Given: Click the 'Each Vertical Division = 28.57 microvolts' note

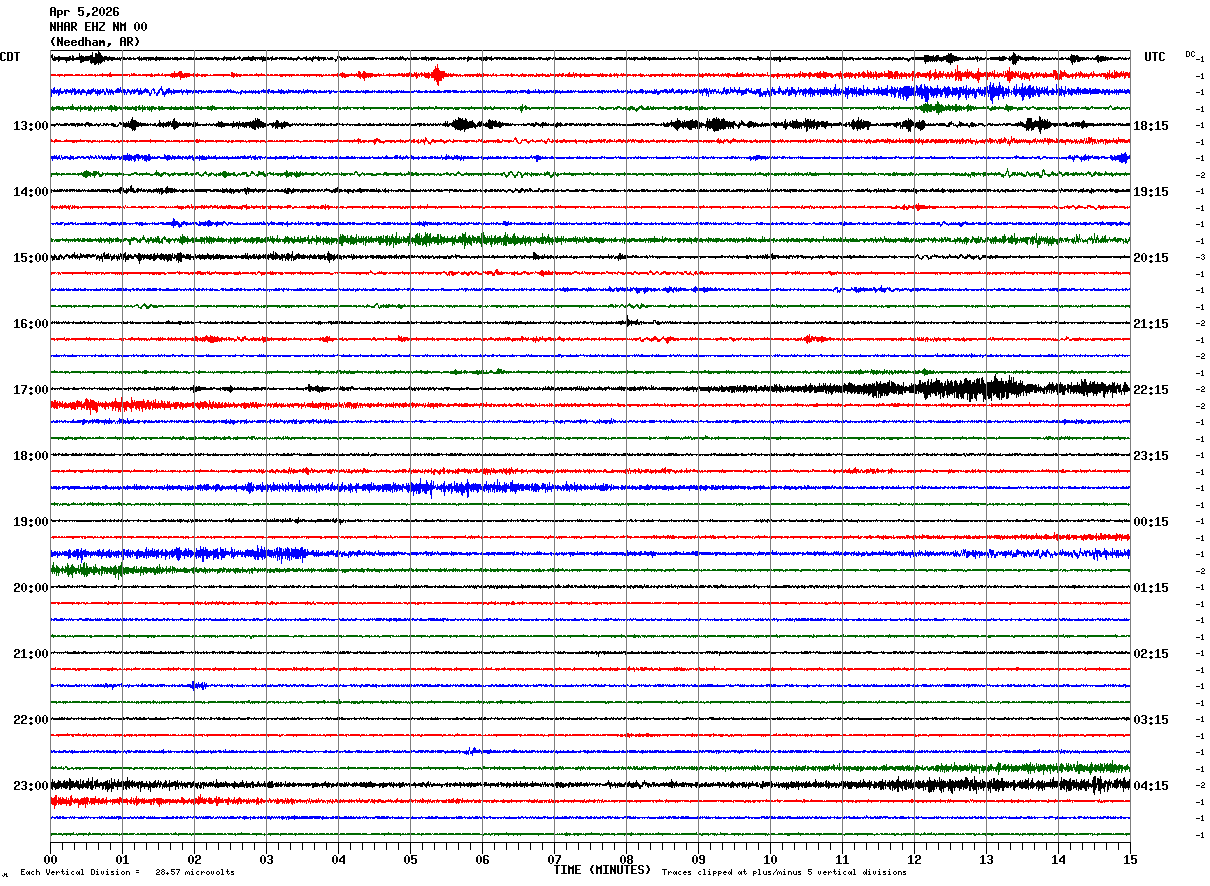Looking at the screenshot, I should [x=127, y=873].
